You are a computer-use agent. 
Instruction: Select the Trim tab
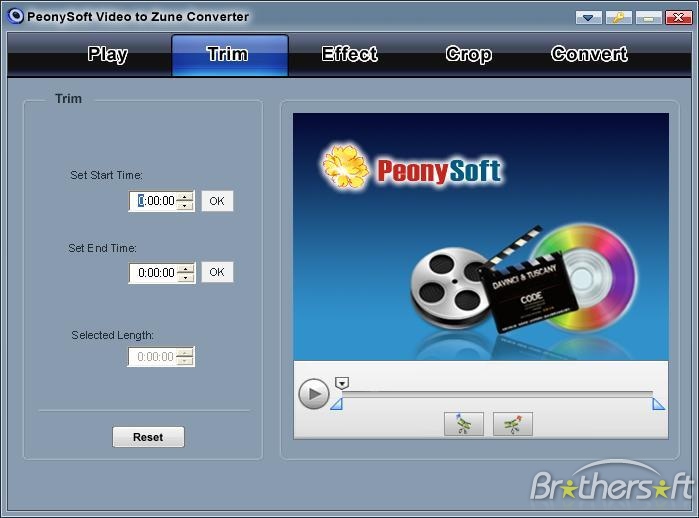tap(230, 55)
